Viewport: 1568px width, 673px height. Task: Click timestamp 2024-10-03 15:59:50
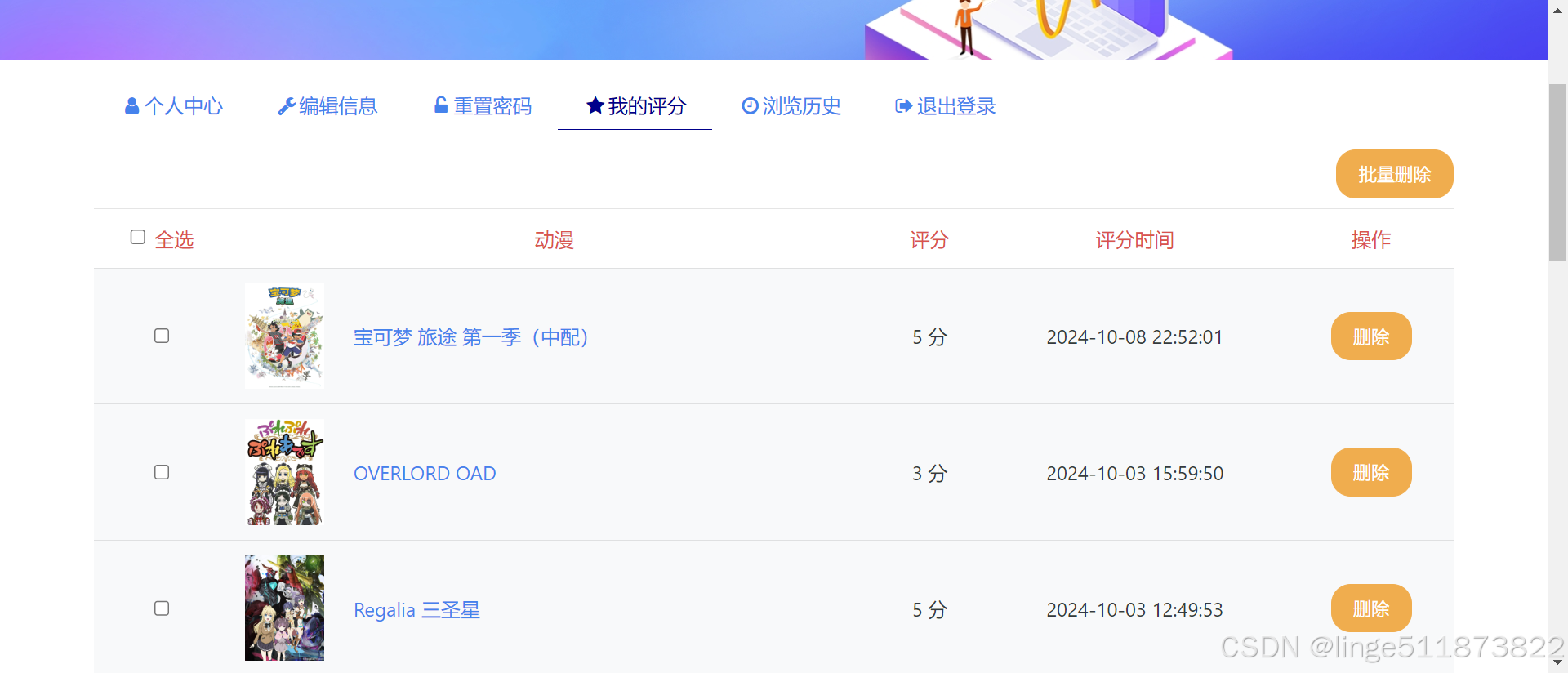(1134, 474)
